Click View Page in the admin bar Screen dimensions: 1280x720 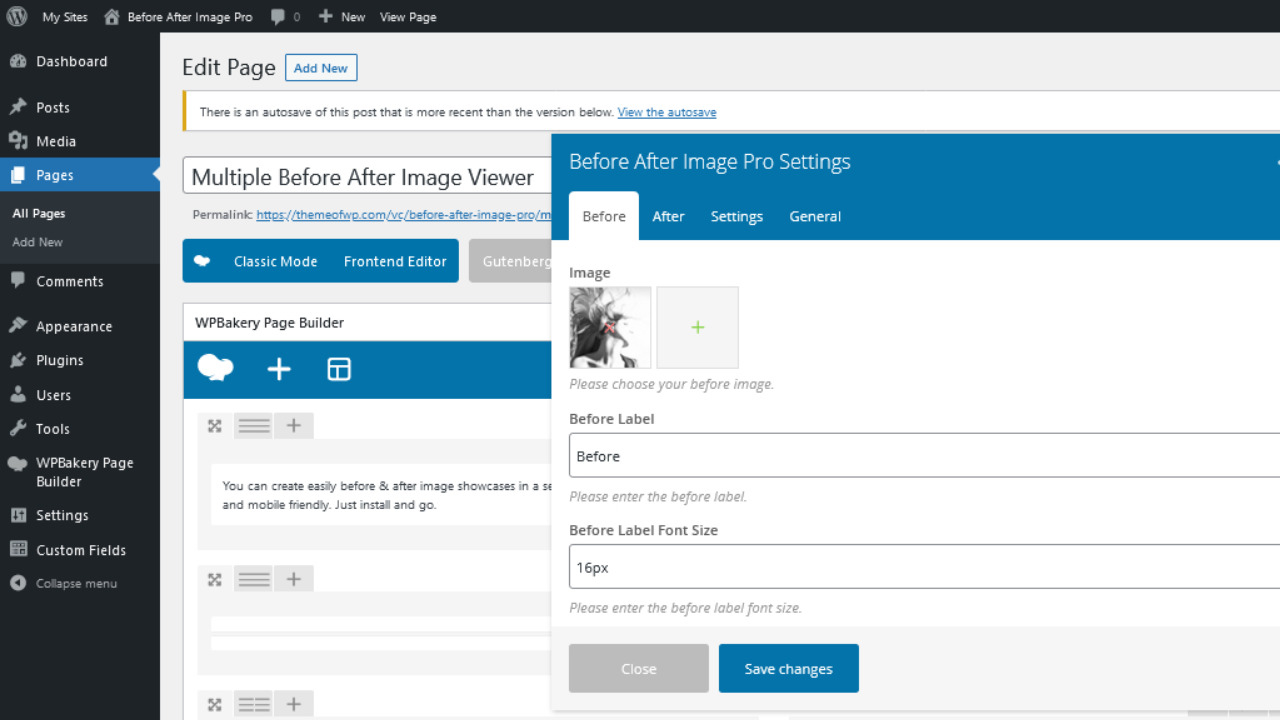408,17
